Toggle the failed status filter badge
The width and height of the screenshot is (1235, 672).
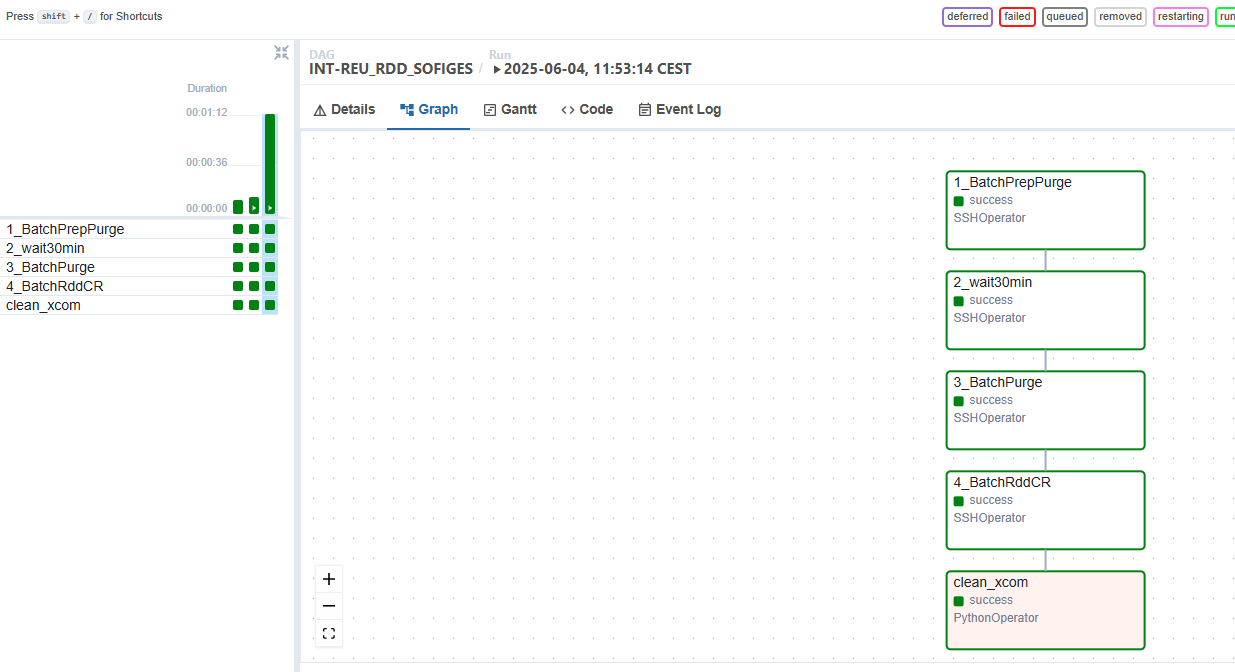1017,16
